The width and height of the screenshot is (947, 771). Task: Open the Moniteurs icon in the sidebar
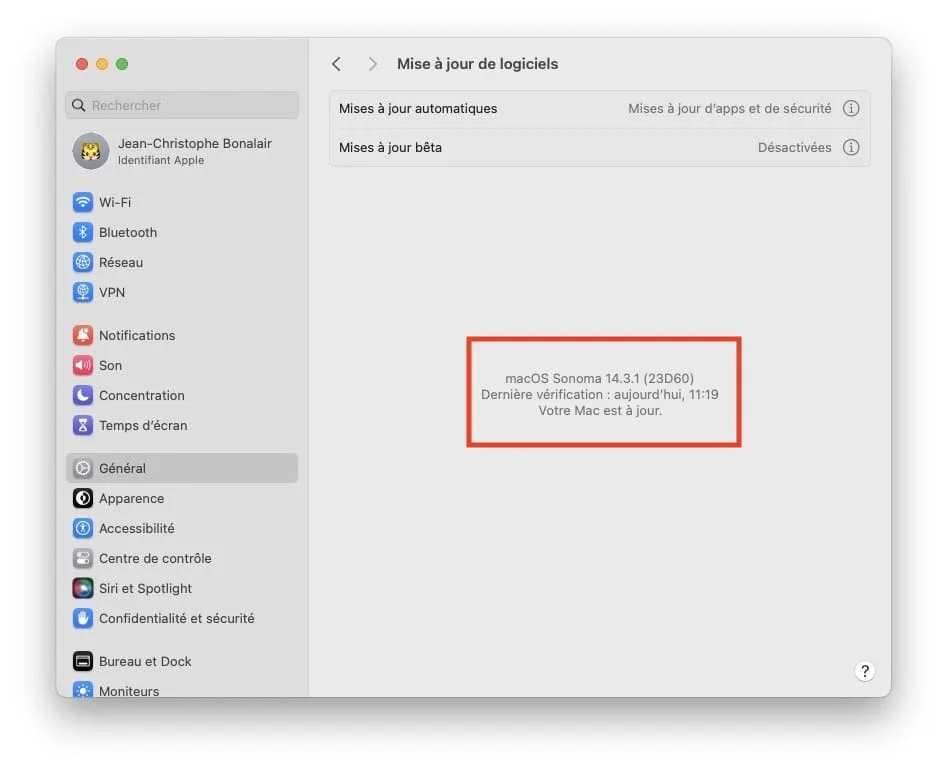click(83, 689)
